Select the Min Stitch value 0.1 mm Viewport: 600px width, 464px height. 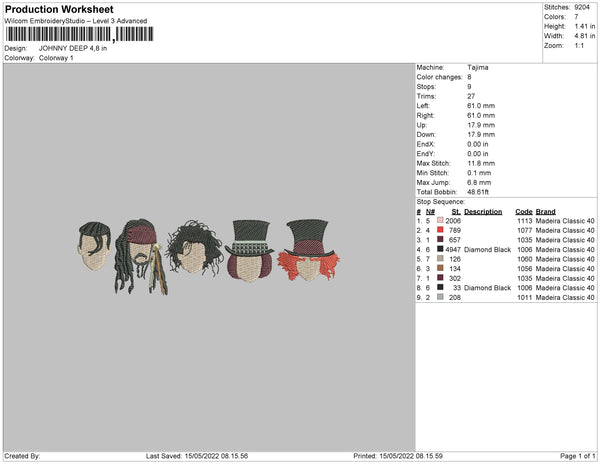479,173
